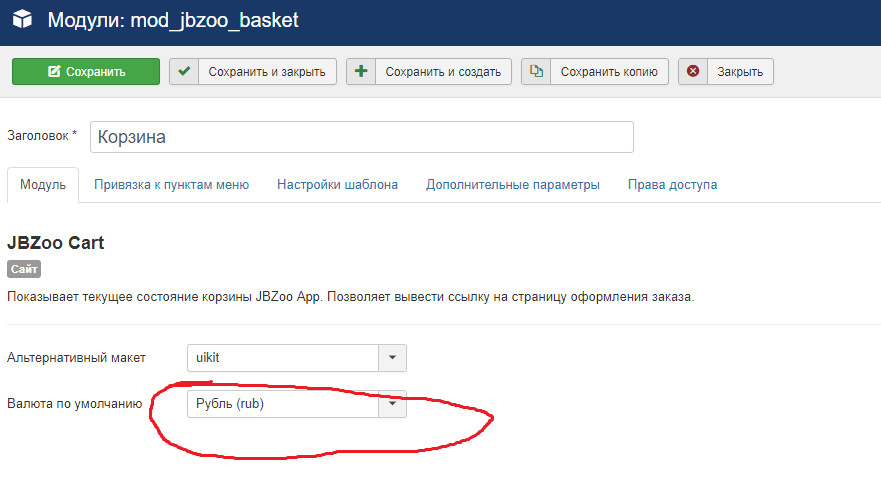Viewport: 881px width, 502px height.
Task: Save the module with green Сохранить button
Action: [86, 71]
